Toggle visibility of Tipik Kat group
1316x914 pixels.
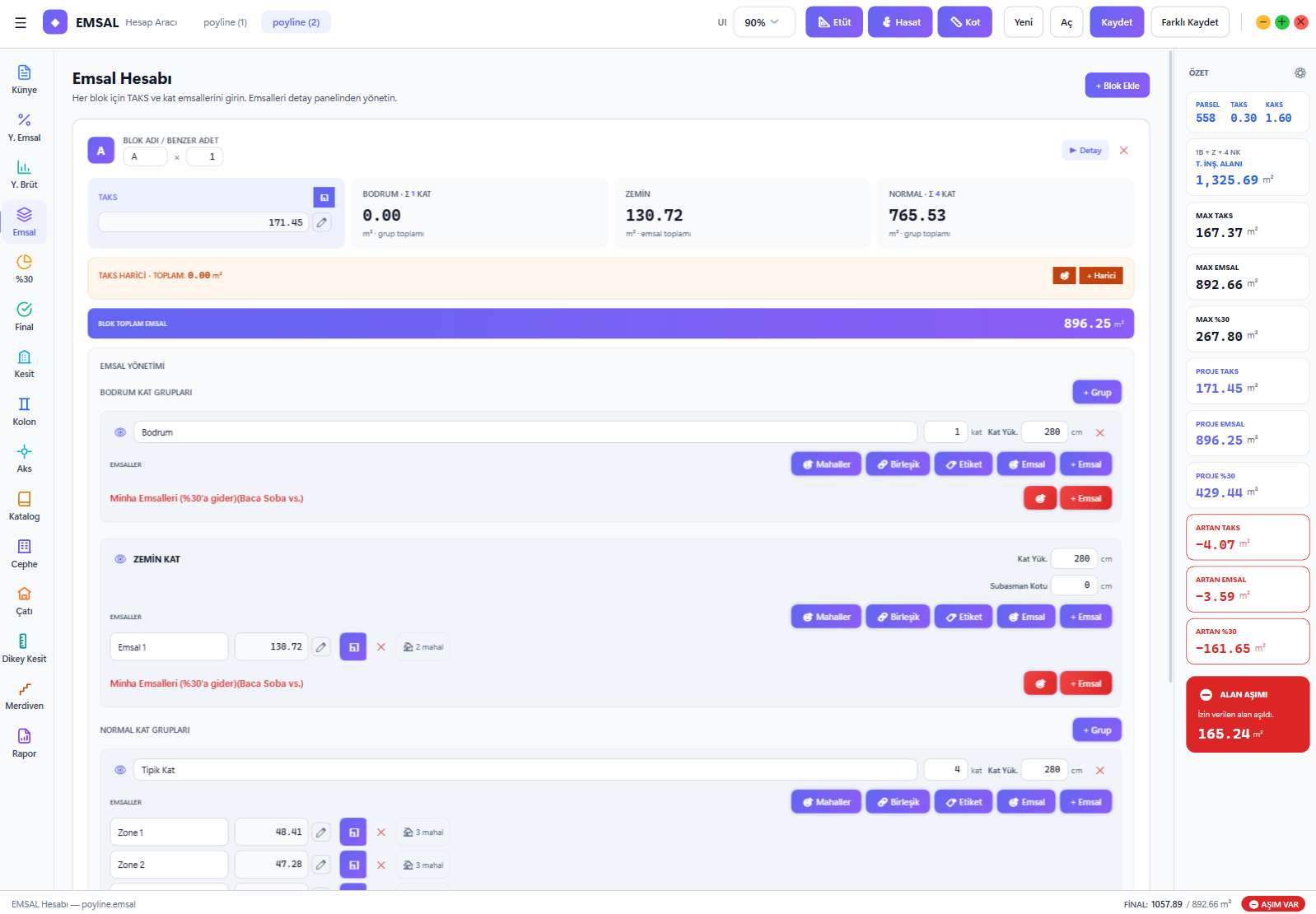point(120,770)
